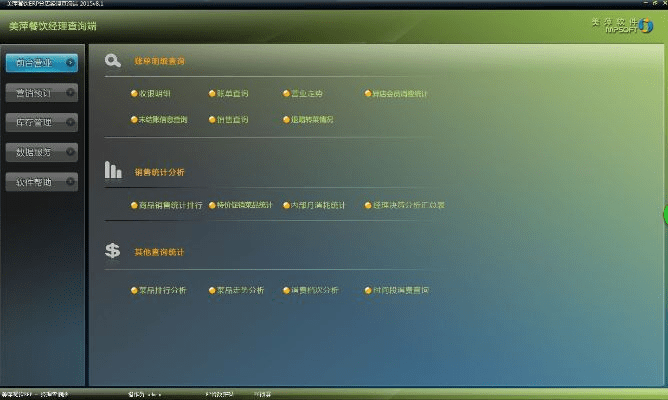Select the 前台营业 sidebar tab
The width and height of the screenshot is (668, 400).
[36, 62]
